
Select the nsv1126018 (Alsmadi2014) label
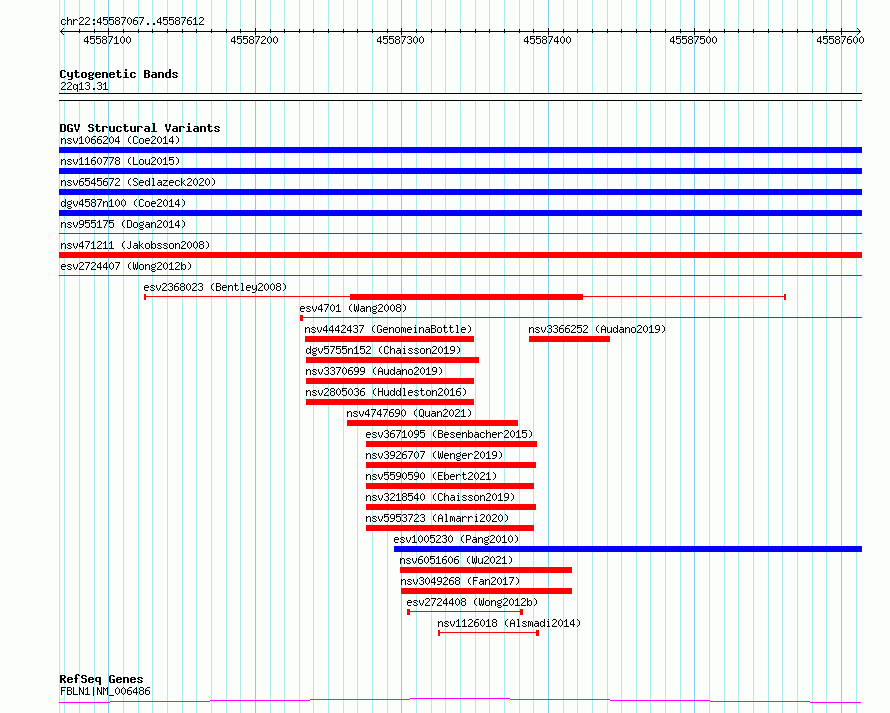pyautogui.click(x=509, y=623)
